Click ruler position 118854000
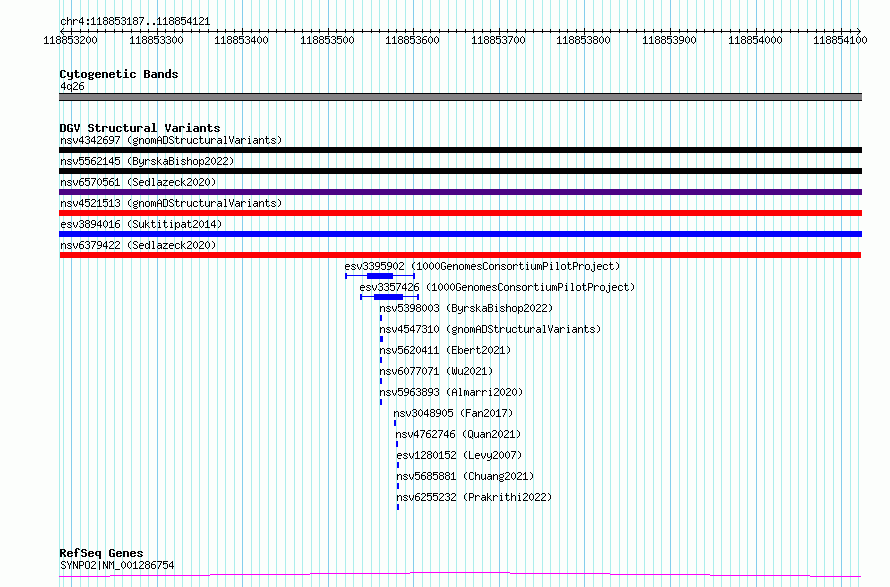Screen dimensions: 890x587 [755, 40]
